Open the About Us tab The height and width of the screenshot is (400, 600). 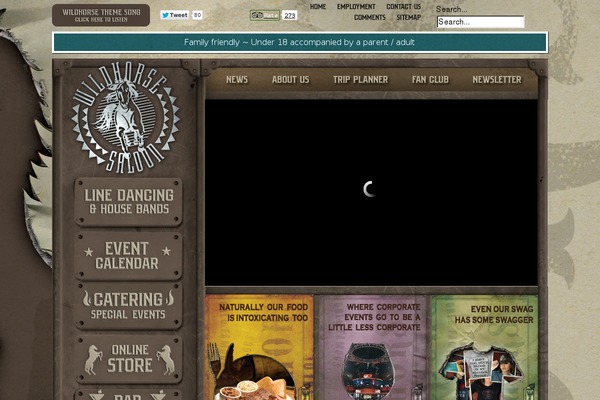(x=290, y=80)
